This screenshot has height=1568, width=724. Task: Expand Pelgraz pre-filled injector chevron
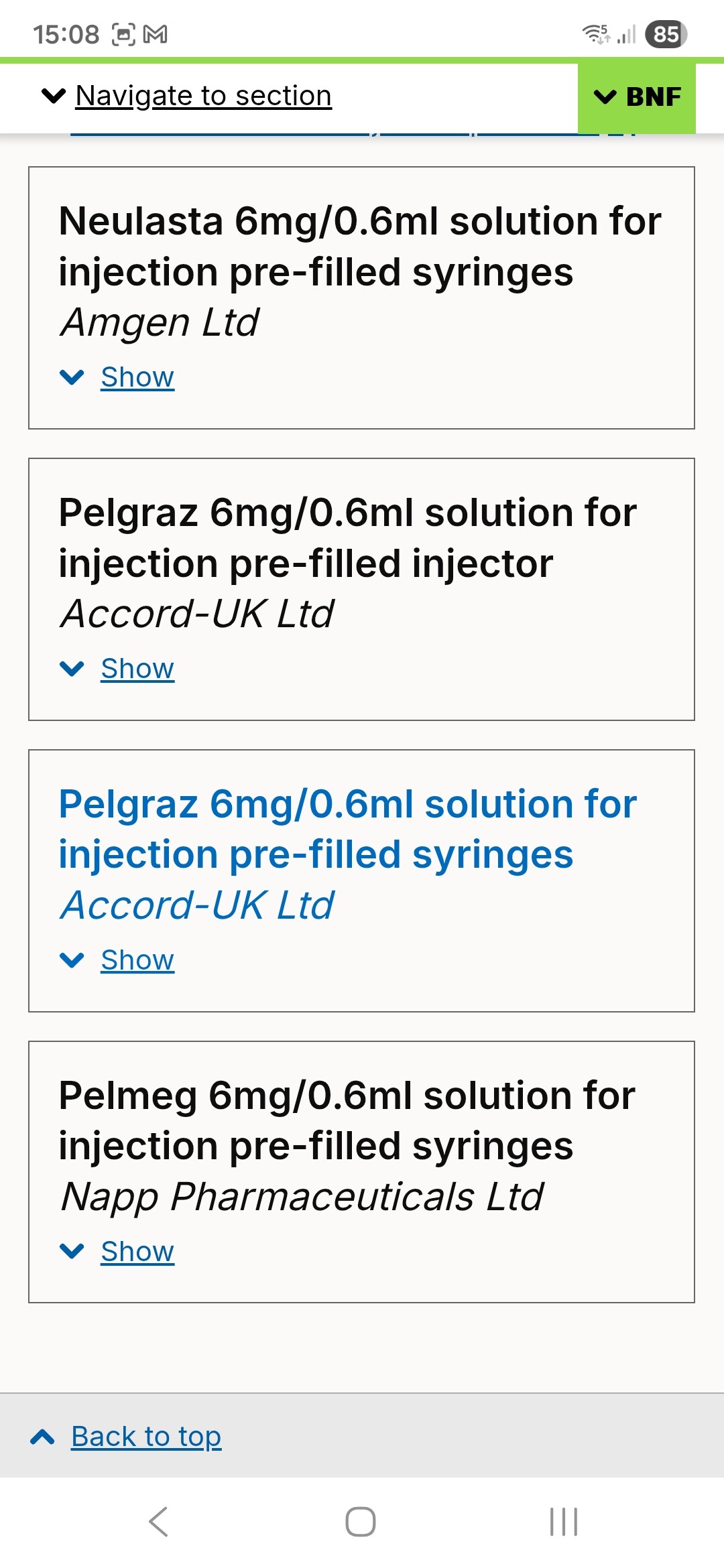coord(72,669)
